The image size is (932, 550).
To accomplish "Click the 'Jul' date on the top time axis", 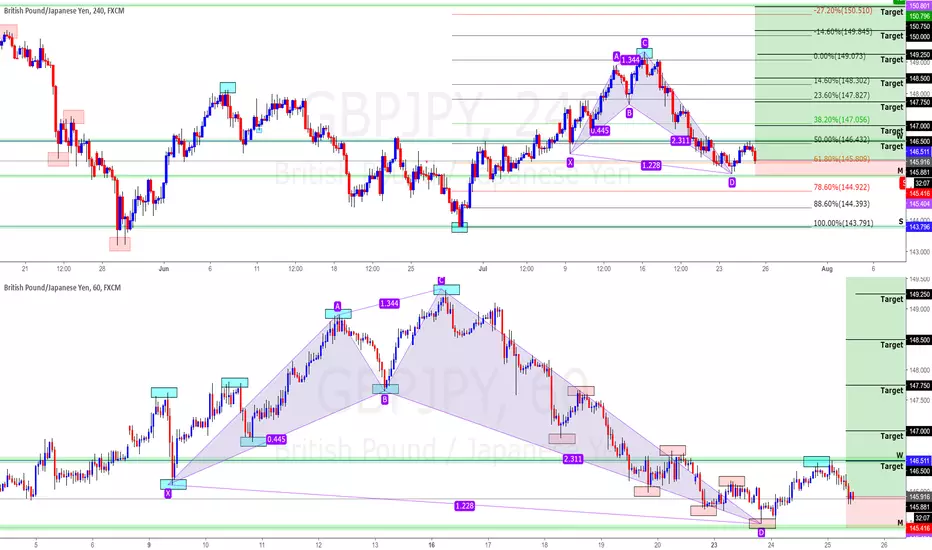I will pos(483,269).
